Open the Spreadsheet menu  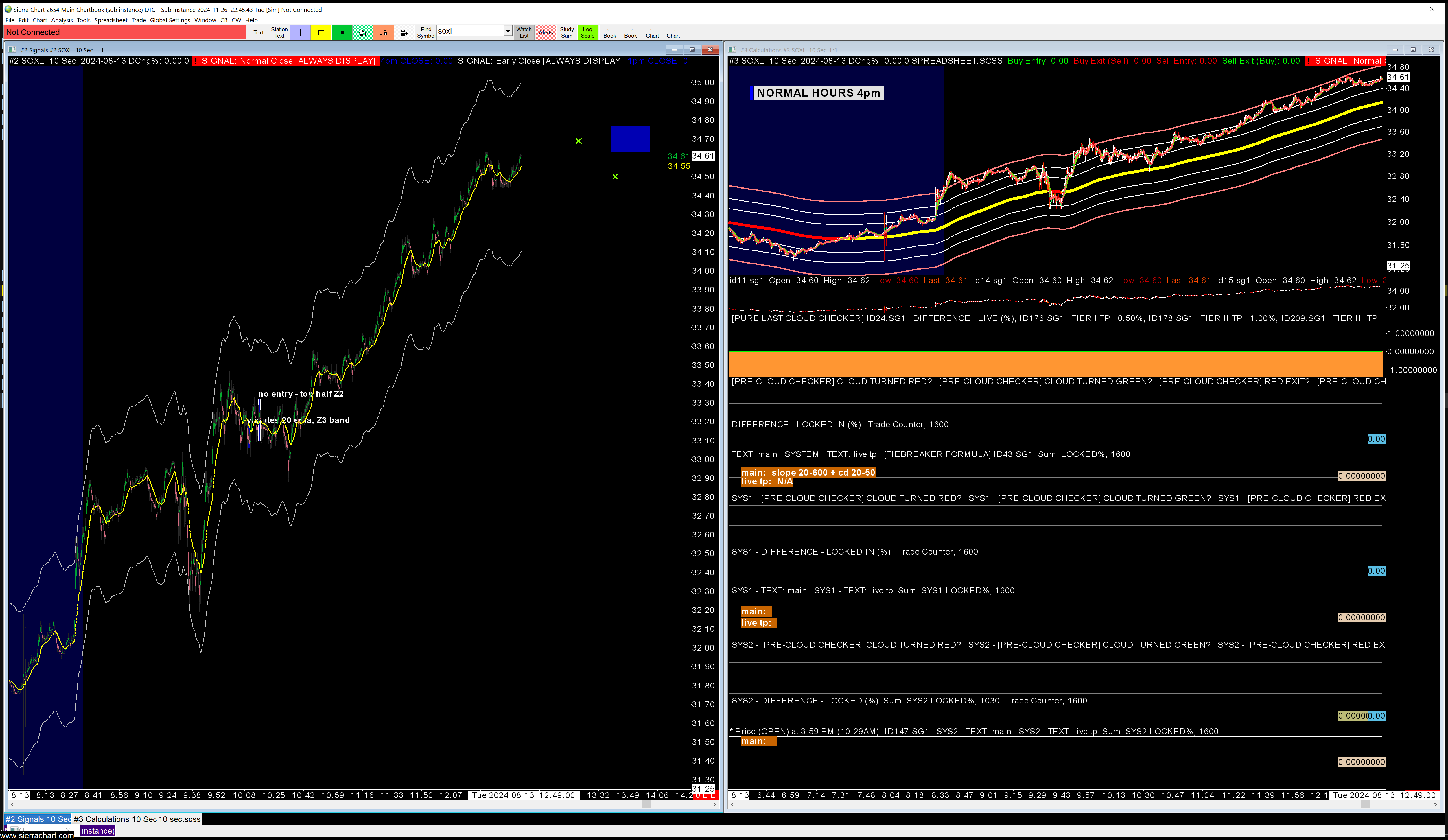pos(111,20)
